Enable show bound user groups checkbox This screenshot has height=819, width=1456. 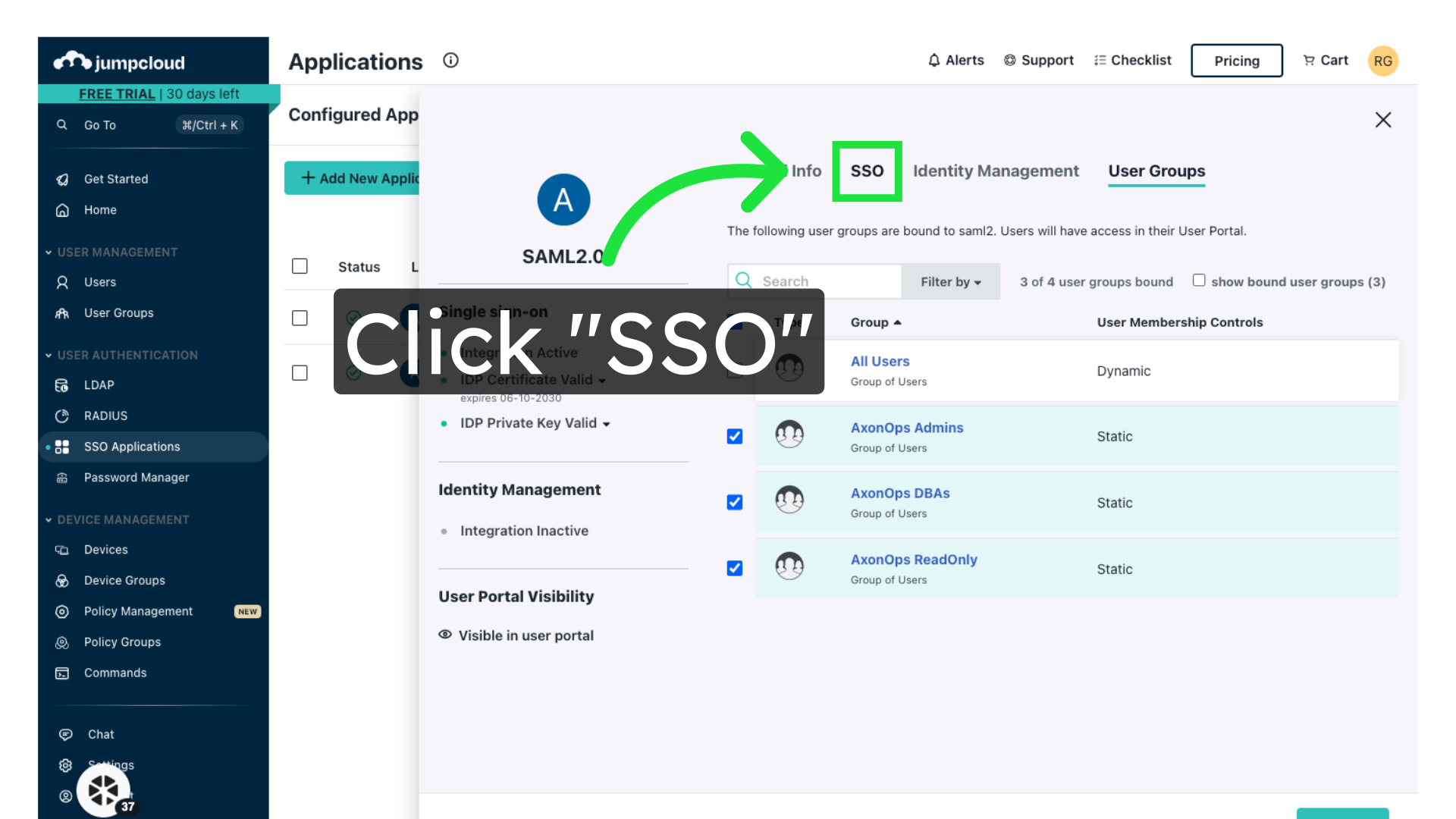tap(1199, 281)
